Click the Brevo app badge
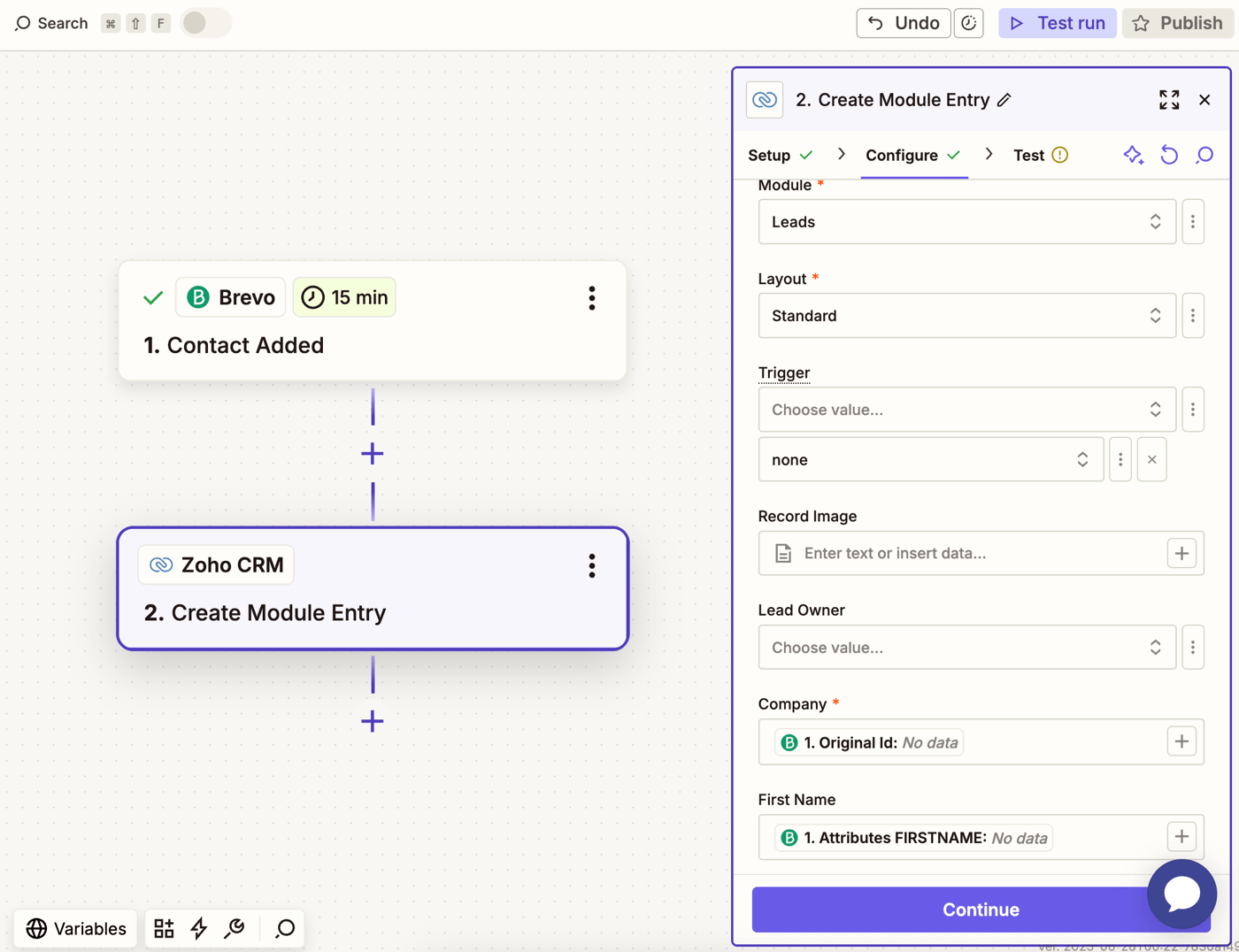Viewport: 1239px width, 952px height. coord(231,297)
